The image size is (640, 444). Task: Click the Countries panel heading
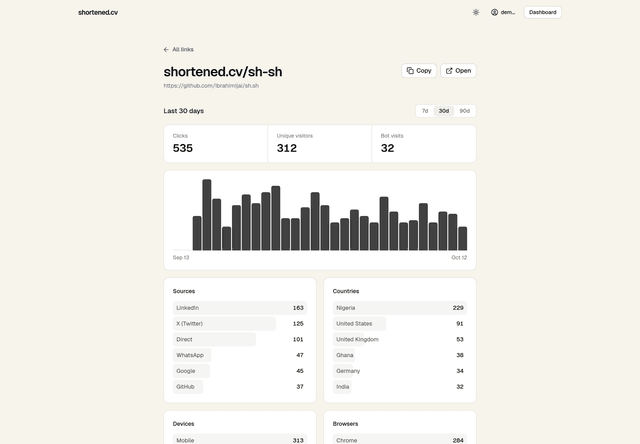pos(346,291)
